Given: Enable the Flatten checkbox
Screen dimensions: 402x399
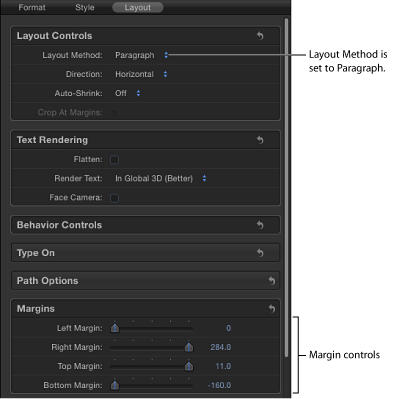Looking at the screenshot, I should point(114,160).
